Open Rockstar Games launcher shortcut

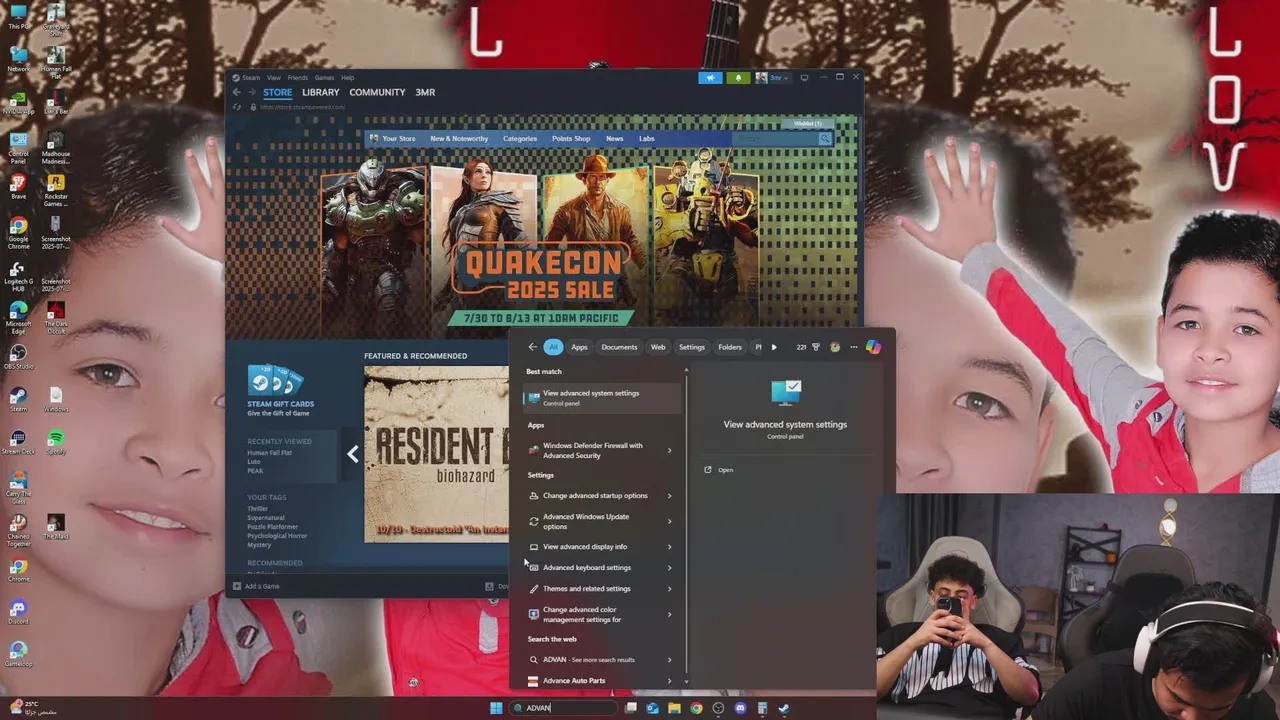click(56, 190)
